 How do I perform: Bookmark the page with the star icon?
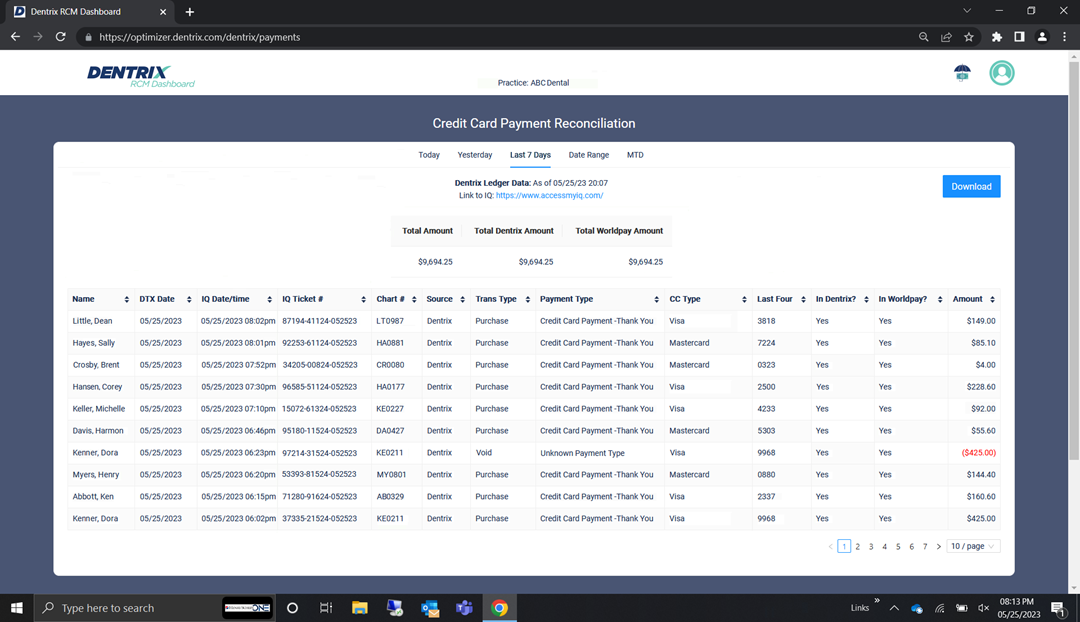(968, 36)
